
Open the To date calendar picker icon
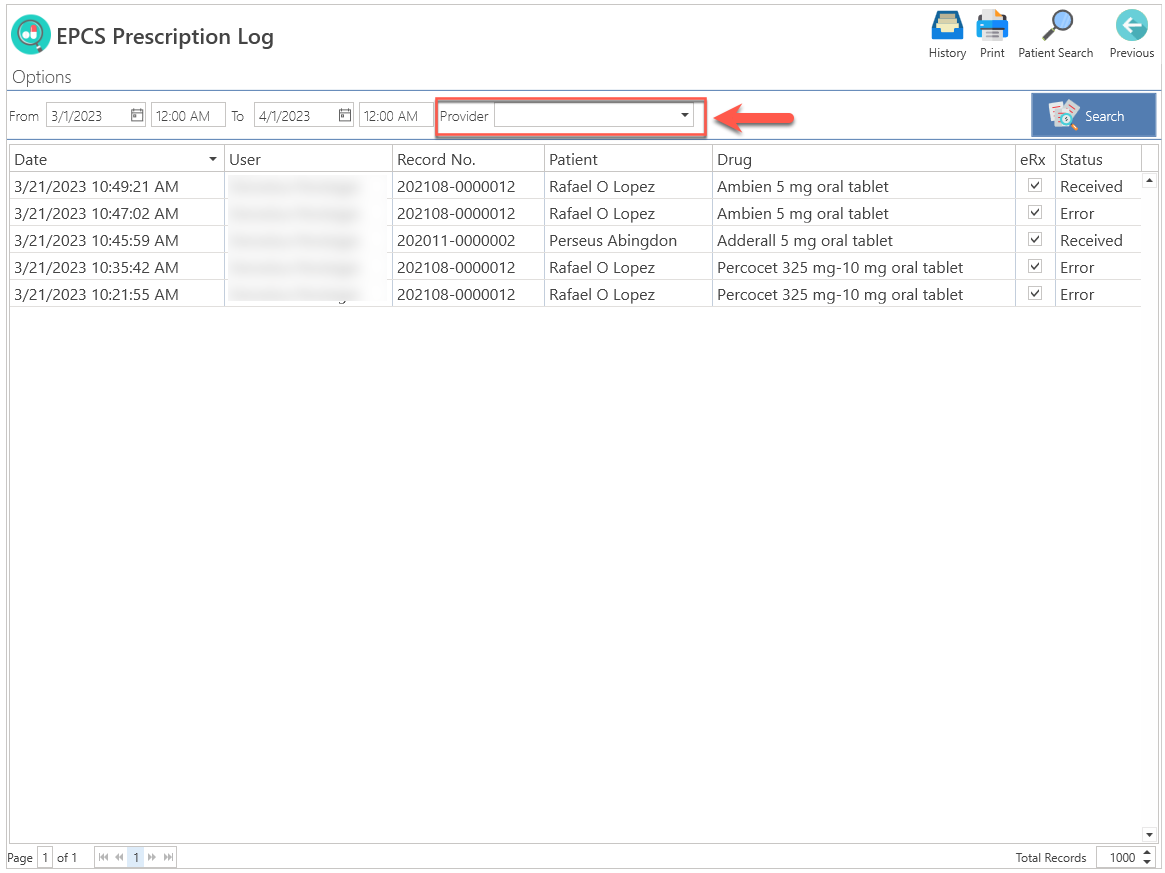point(345,115)
